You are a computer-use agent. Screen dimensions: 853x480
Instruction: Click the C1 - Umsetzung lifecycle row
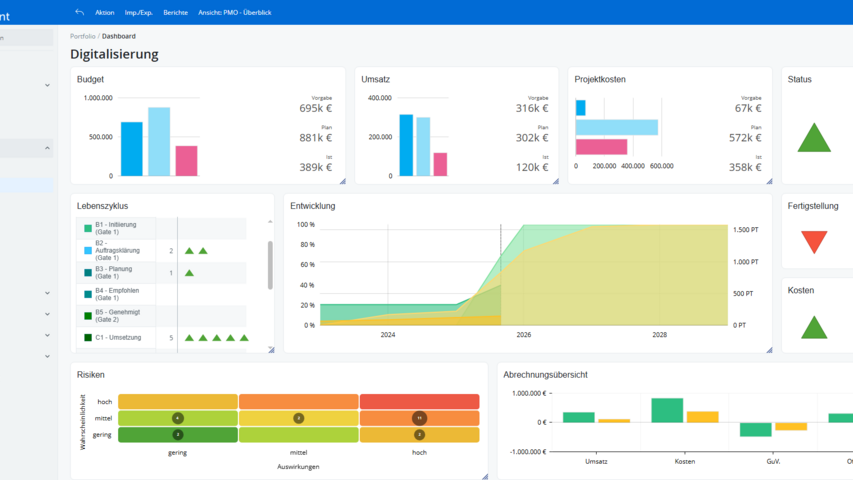(x=120, y=338)
